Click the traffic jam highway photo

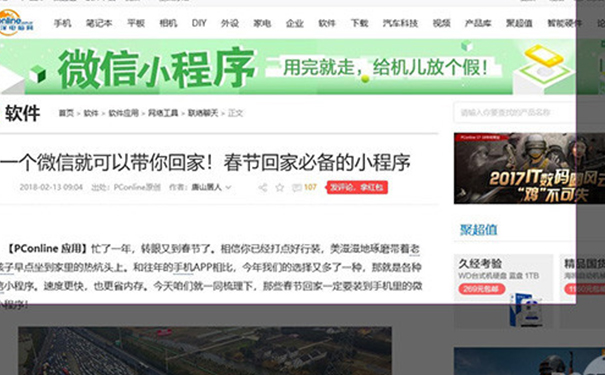205,351
